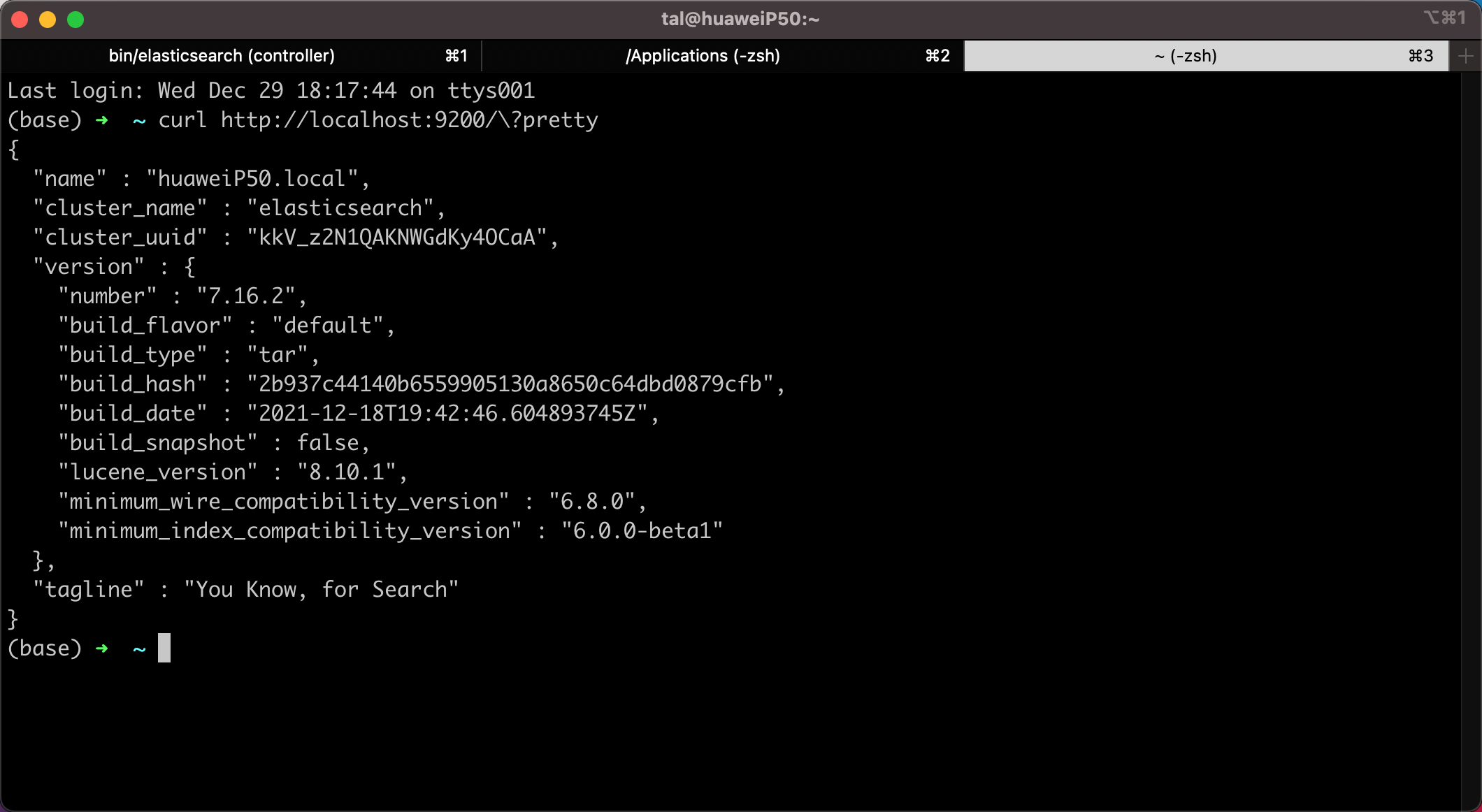The image size is (1482, 812).
Task: Click the vertical scrollbar track at right edge
Action: (1469, 419)
